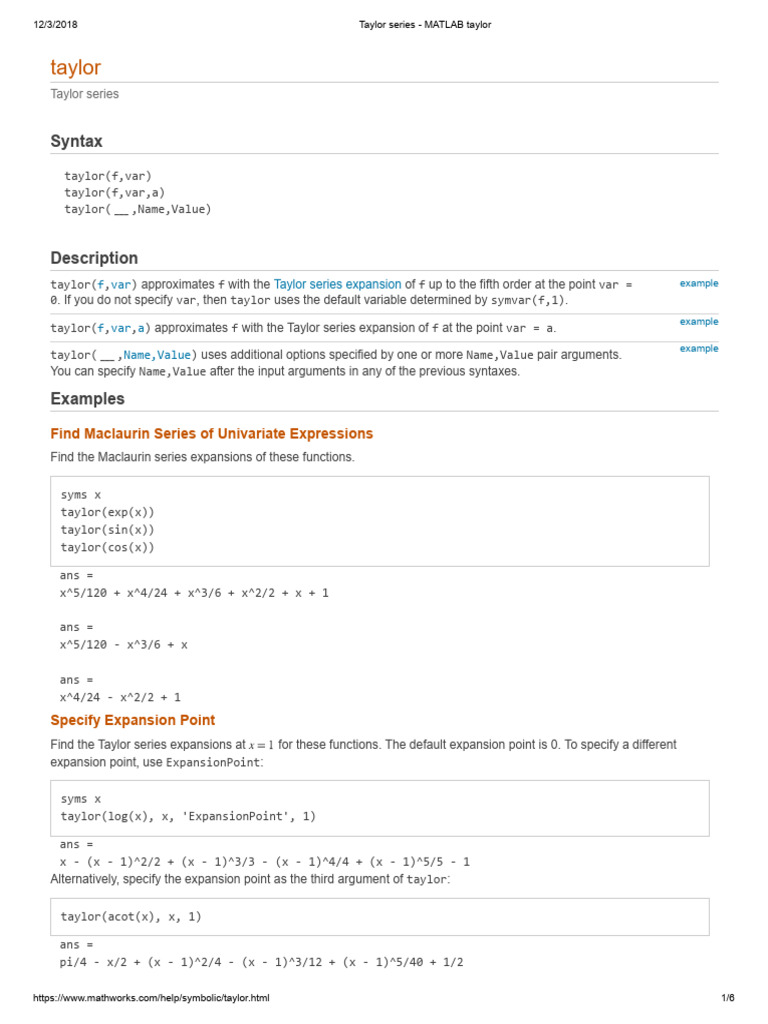
Task: Click the example link beside the Name,Value syntax
Action: (699, 348)
